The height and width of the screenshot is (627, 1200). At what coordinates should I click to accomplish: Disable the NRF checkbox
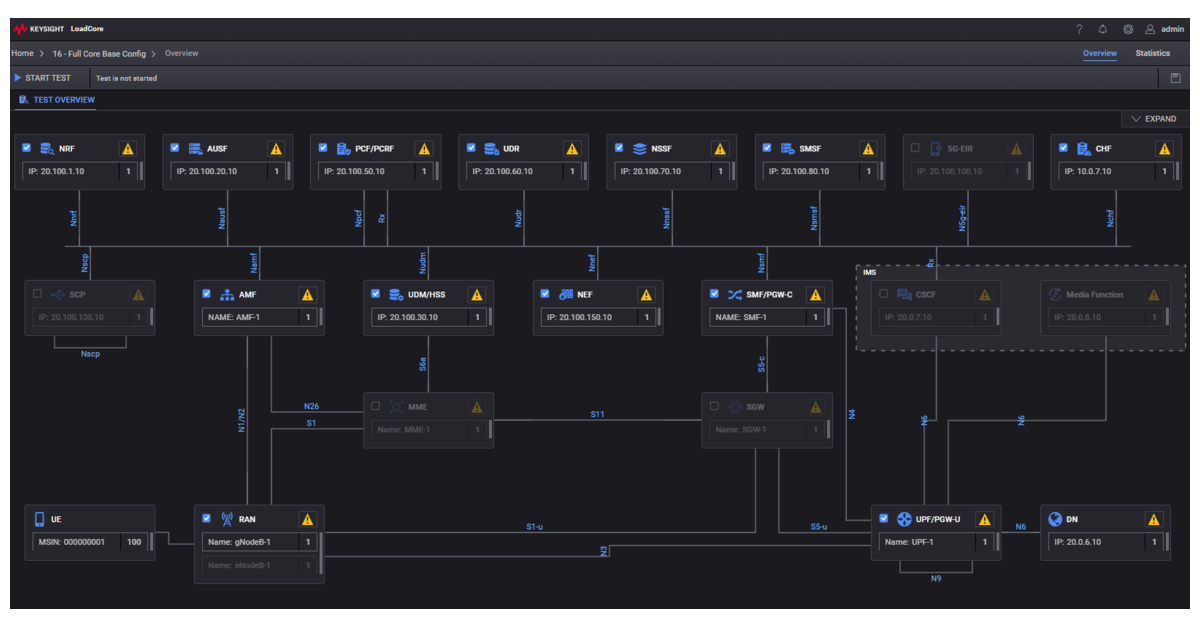25,148
